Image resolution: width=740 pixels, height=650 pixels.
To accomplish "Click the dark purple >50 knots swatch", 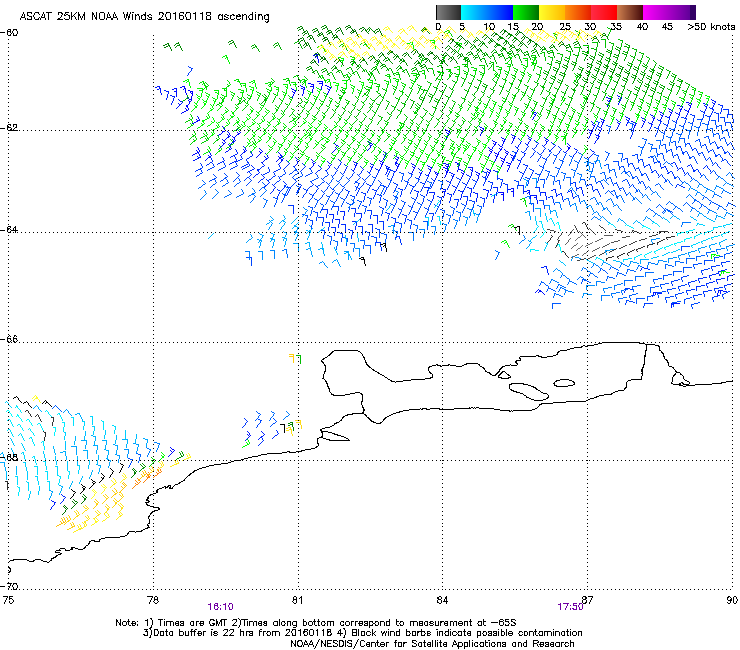I will tap(692, 12).
